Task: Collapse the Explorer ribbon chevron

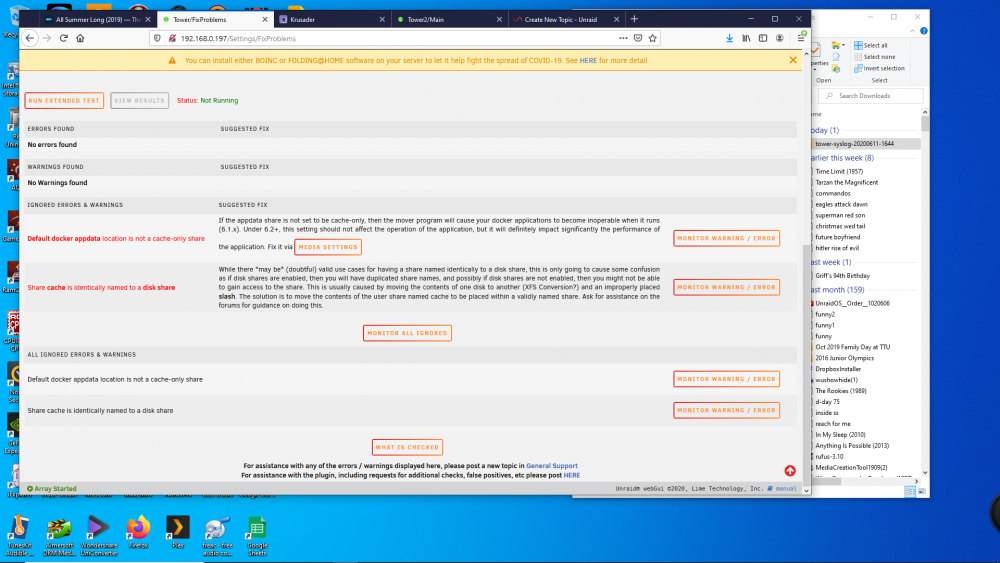Action: click(912, 31)
